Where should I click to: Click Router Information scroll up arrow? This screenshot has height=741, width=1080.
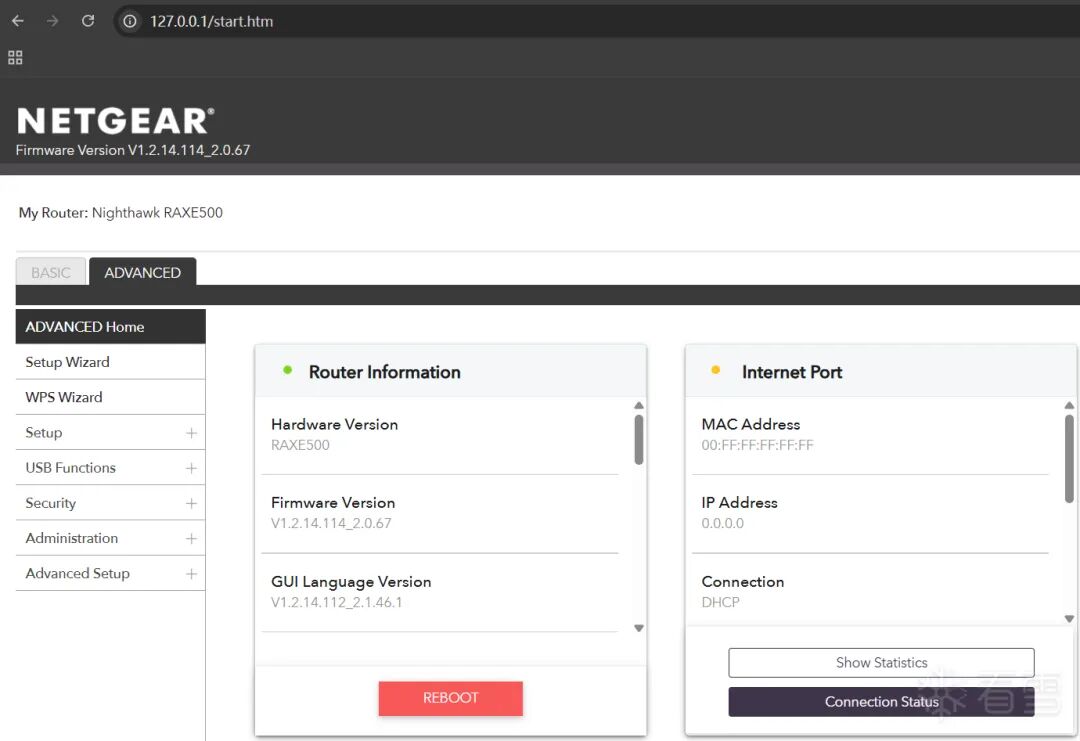pos(638,406)
